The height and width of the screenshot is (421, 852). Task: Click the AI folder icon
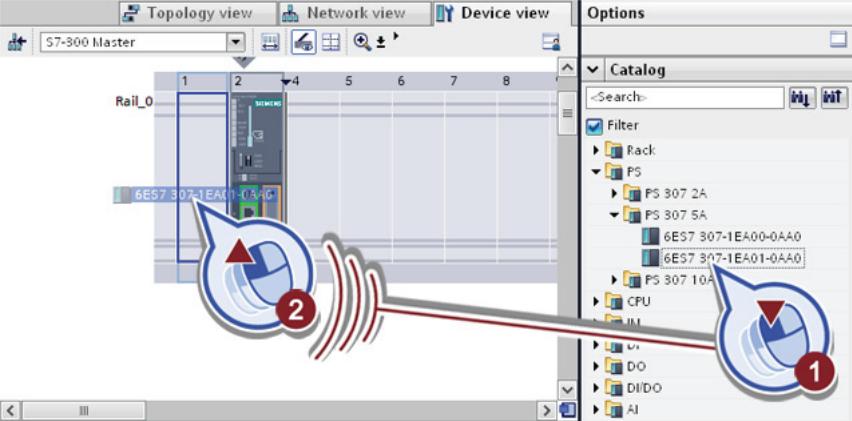(614, 410)
